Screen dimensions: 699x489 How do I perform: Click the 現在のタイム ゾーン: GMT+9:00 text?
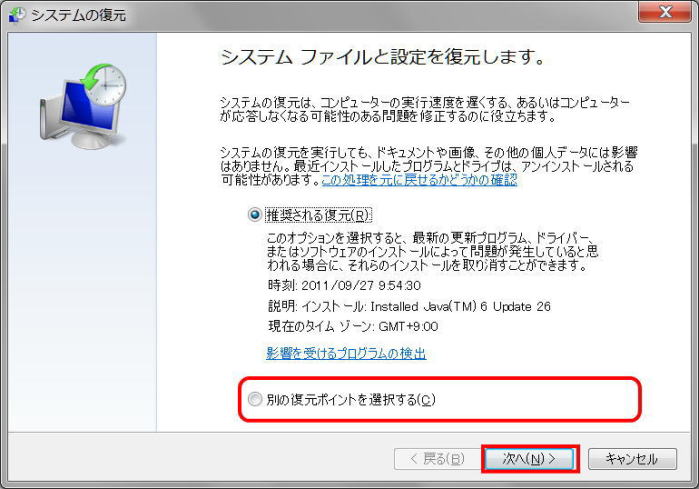click(x=353, y=327)
